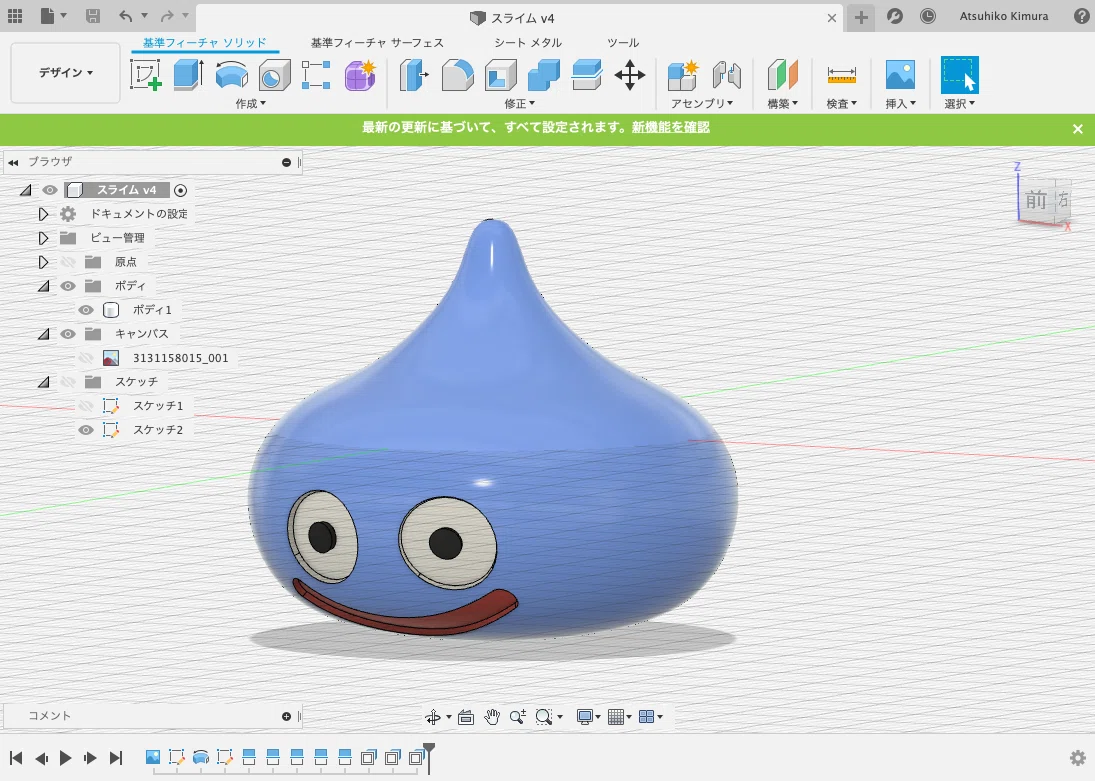Image resolution: width=1095 pixels, height=781 pixels.
Task: Select the Create Sketch tool
Action: (145, 75)
